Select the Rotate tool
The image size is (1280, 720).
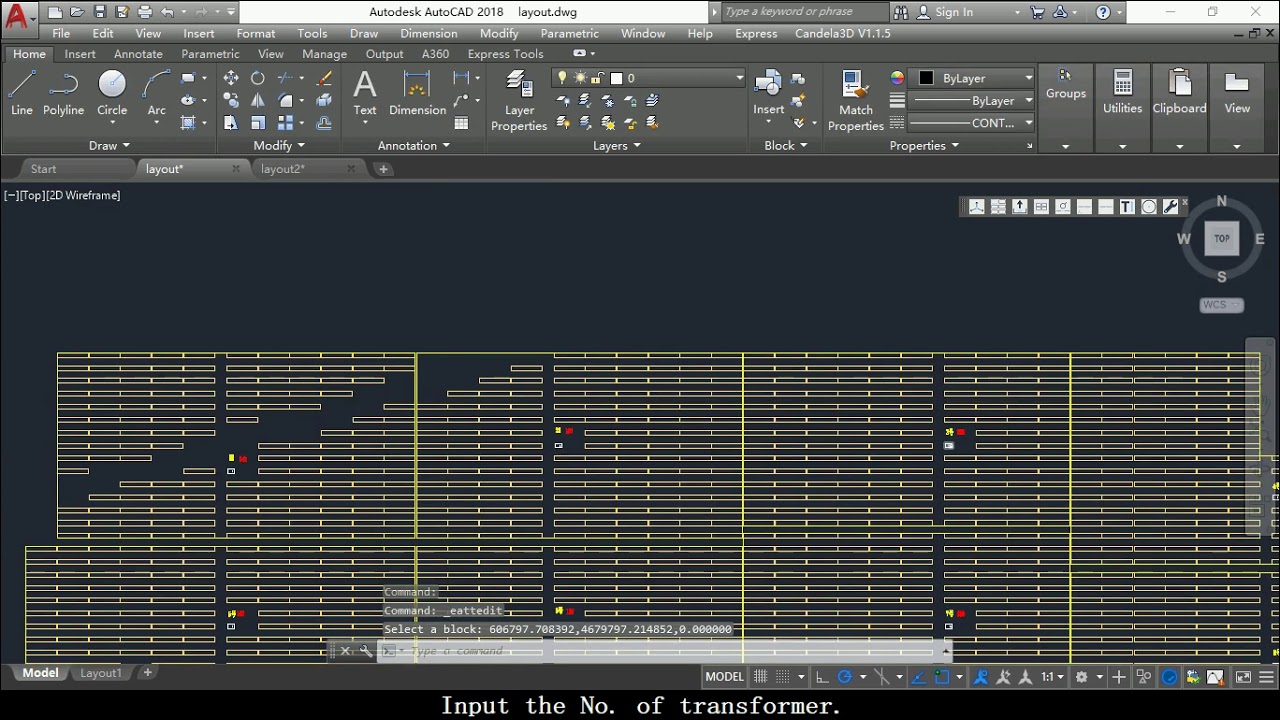click(258, 78)
